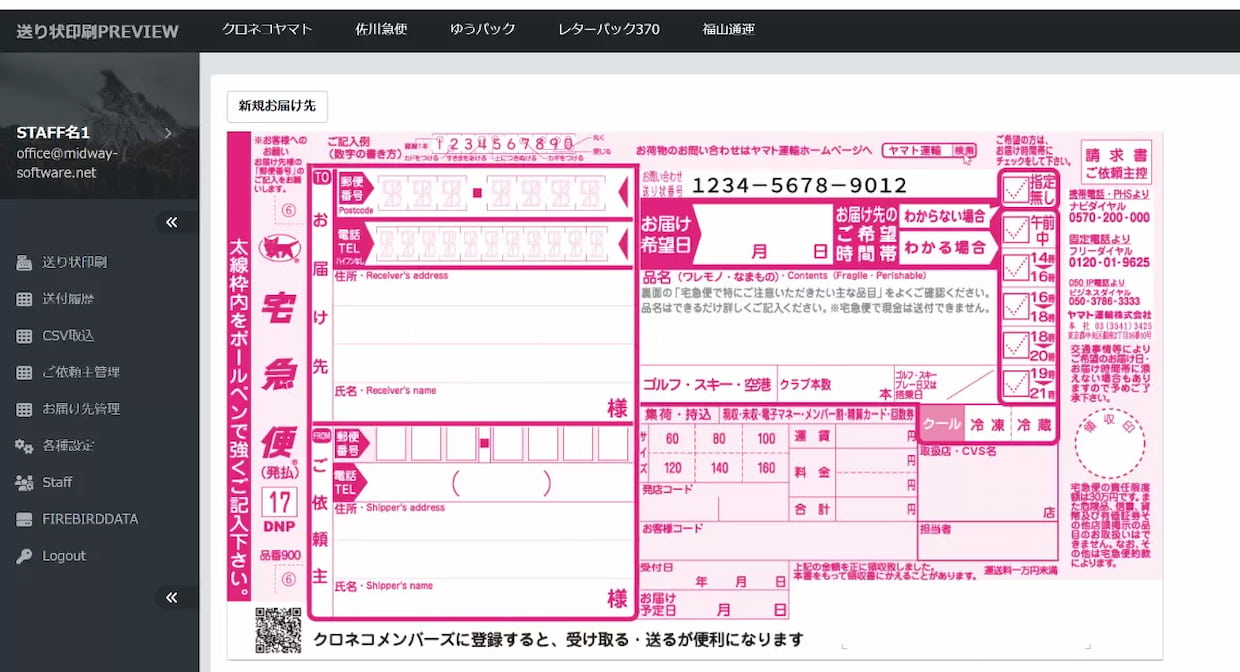Select the 冷凍 option

pyautogui.click(x=988, y=425)
